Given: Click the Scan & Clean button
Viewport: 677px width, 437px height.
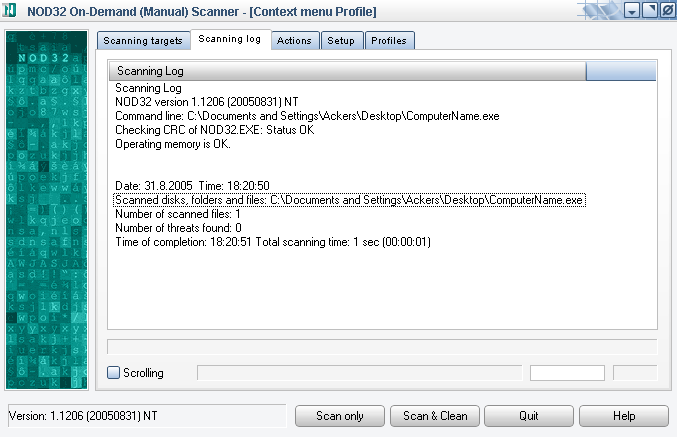Looking at the screenshot, I should (435, 416).
